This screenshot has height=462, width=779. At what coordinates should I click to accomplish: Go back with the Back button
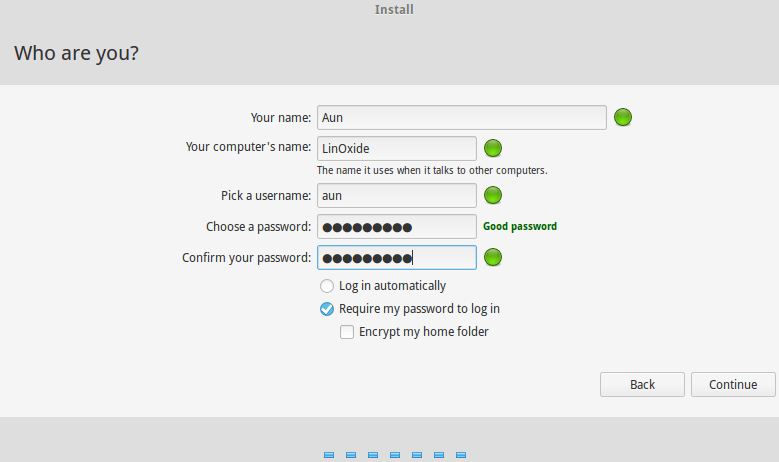(x=642, y=385)
